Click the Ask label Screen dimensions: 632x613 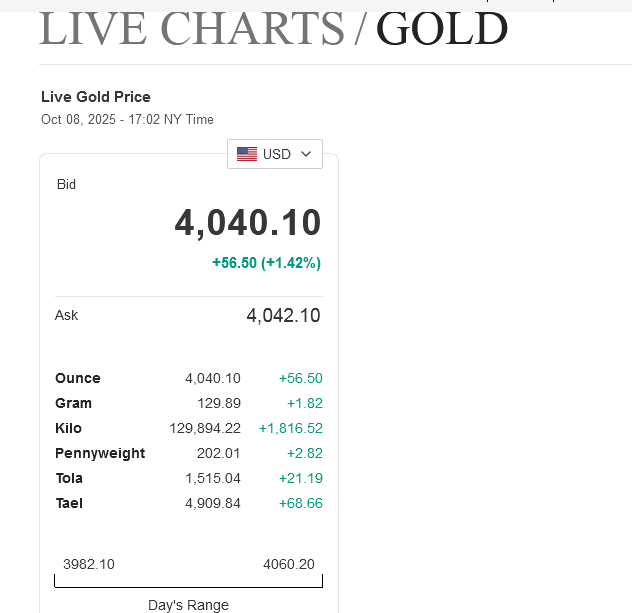66,315
